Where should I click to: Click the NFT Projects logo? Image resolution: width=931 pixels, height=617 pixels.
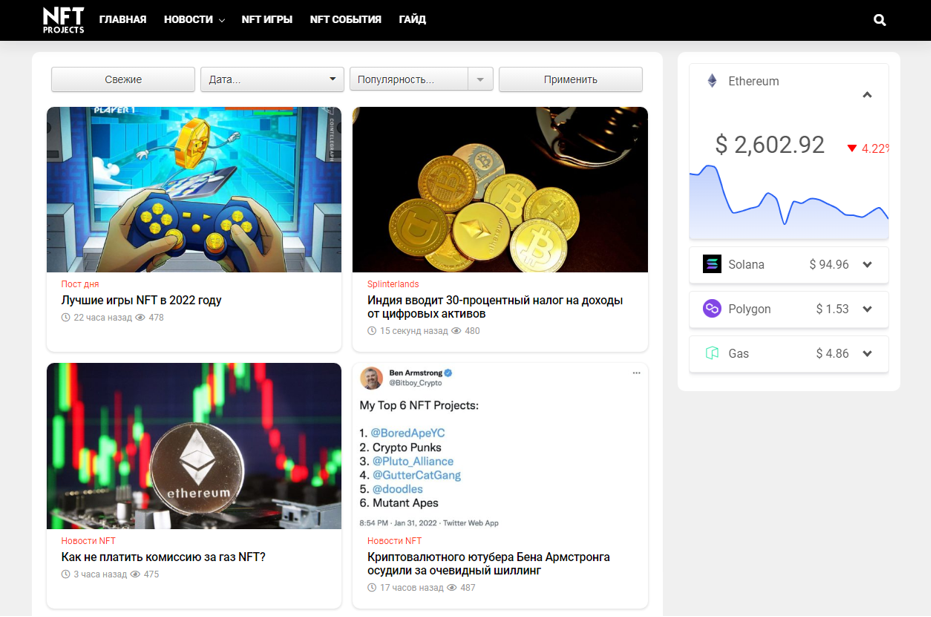click(64, 20)
